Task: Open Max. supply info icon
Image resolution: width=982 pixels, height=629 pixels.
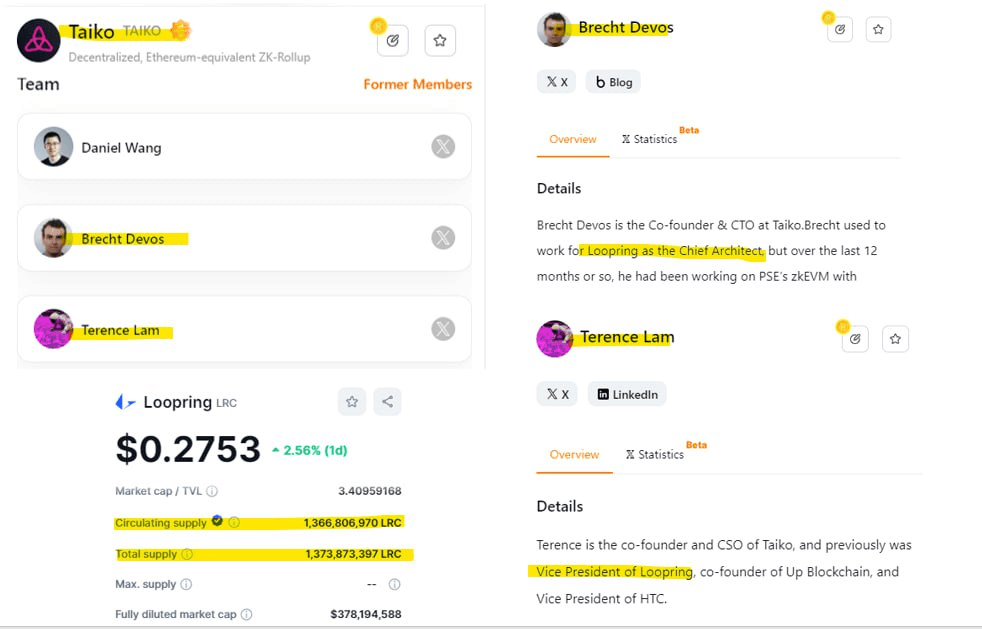Action: pos(186,584)
